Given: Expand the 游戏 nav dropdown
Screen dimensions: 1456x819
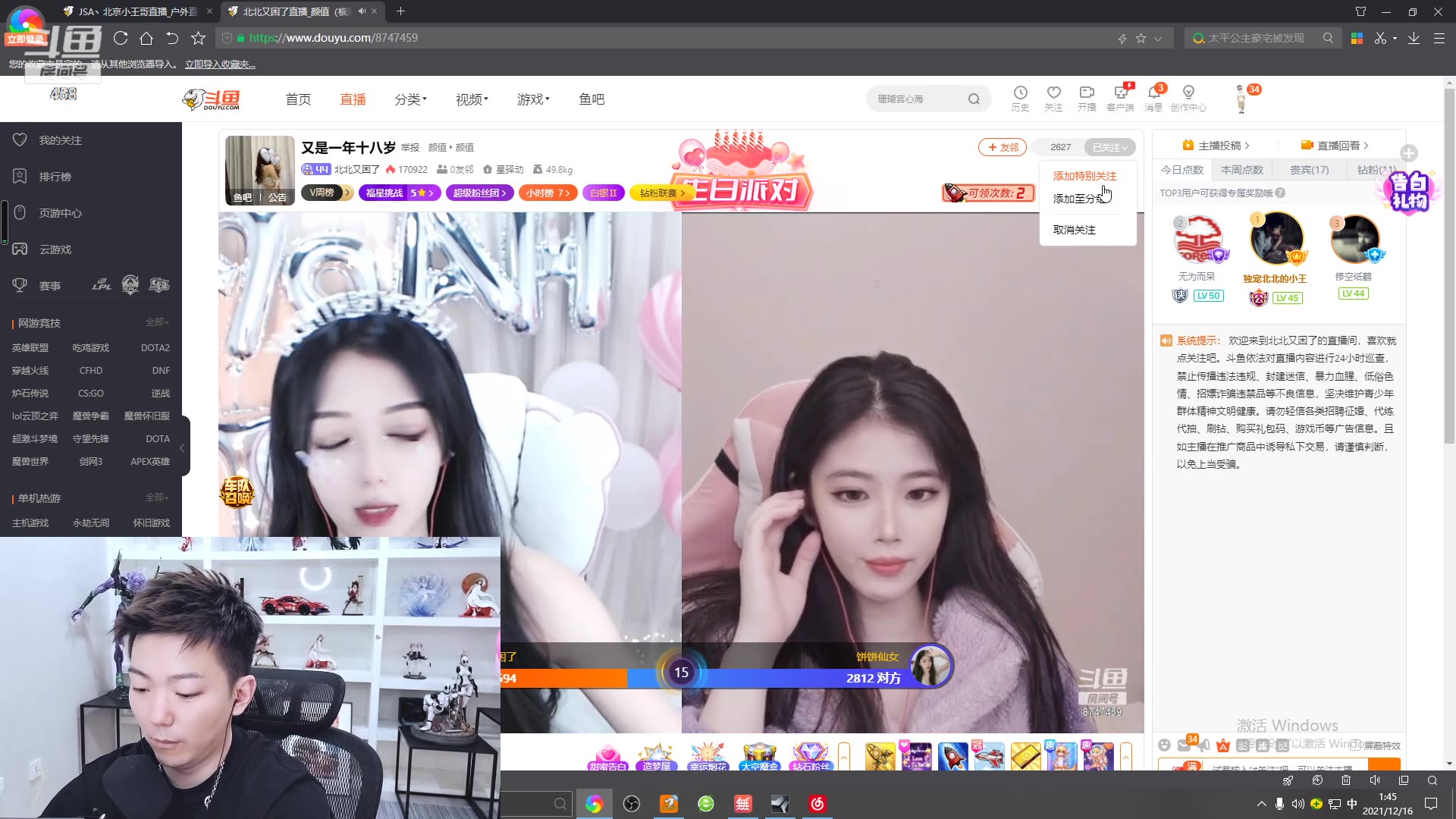Looking at the screenshot, I should [533, 99].
